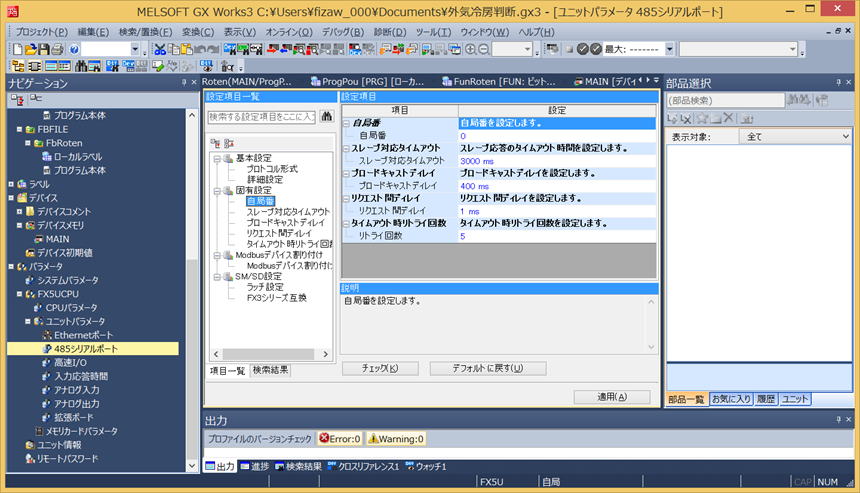
Task: Show navigation window toolbar icon
Action: point(18,66)
